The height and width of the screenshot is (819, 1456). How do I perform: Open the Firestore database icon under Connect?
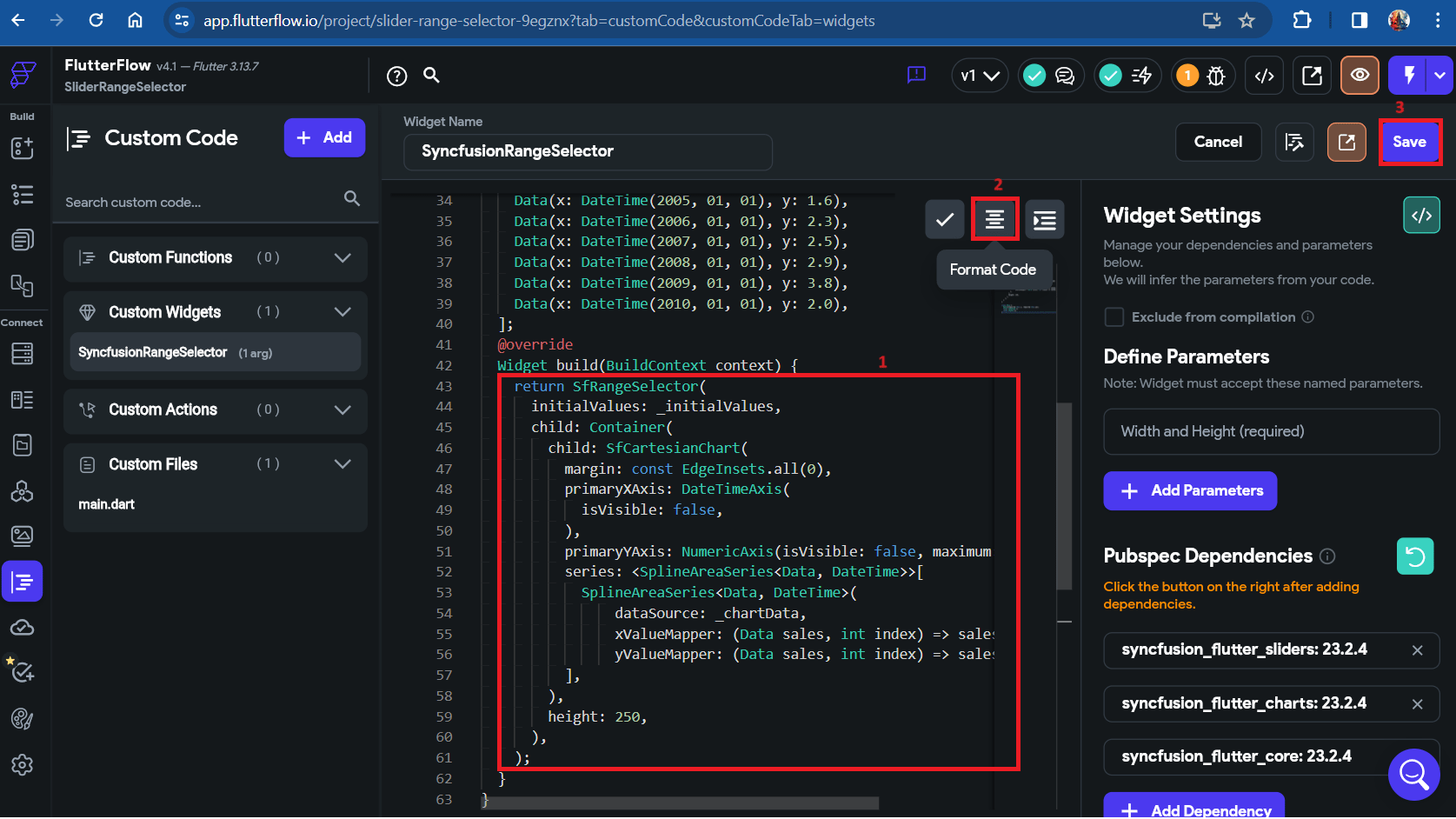pyautogui.click(x=22, y=354)
